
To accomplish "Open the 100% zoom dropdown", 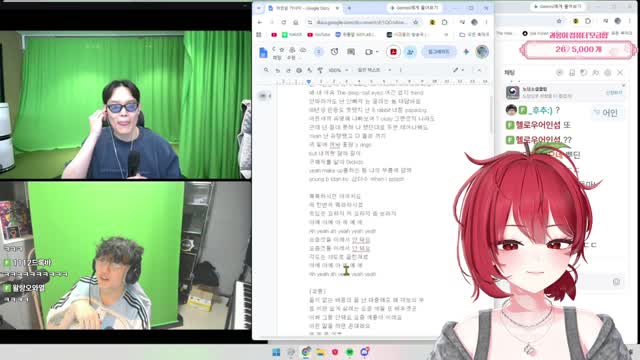I will click(338, 70).
